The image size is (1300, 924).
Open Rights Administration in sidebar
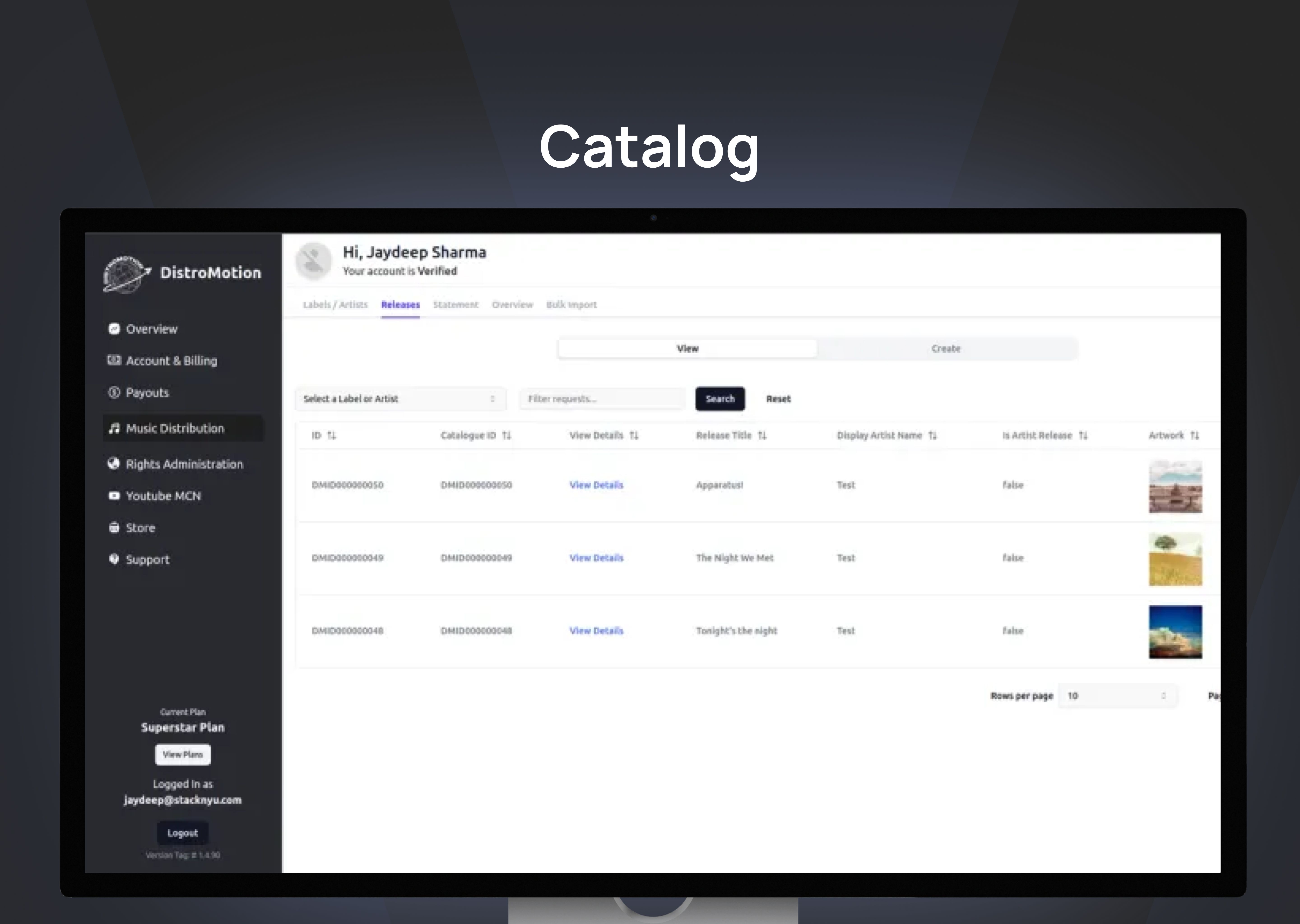(x=184, y=464)
